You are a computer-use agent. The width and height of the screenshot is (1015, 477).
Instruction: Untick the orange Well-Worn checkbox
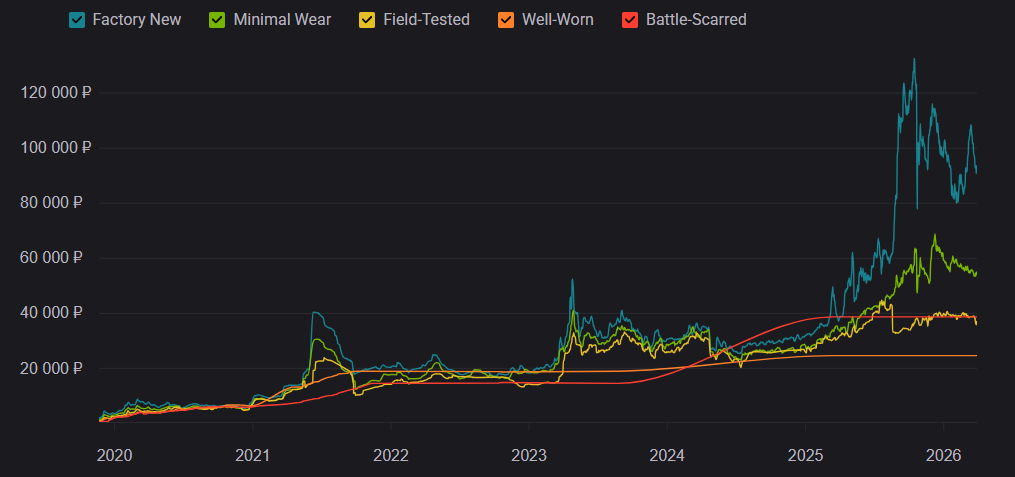506,20
